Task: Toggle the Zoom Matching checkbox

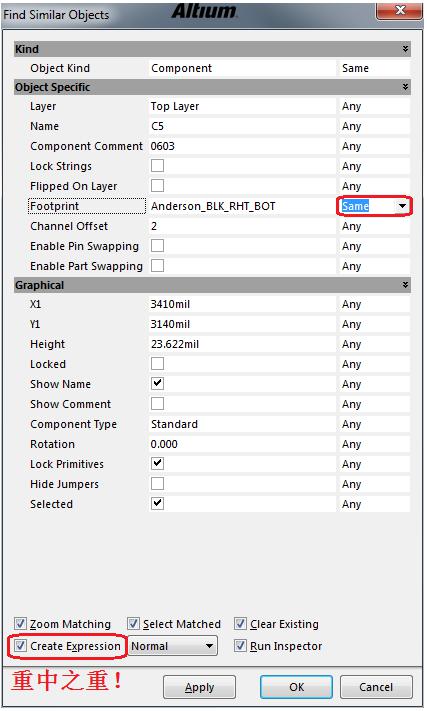Action: click(20, 623)
